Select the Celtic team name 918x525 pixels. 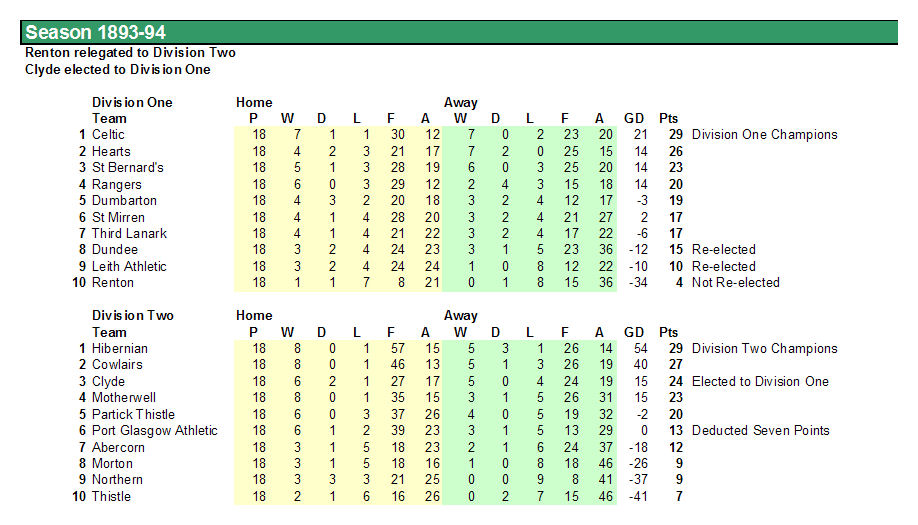coord(108,135)
